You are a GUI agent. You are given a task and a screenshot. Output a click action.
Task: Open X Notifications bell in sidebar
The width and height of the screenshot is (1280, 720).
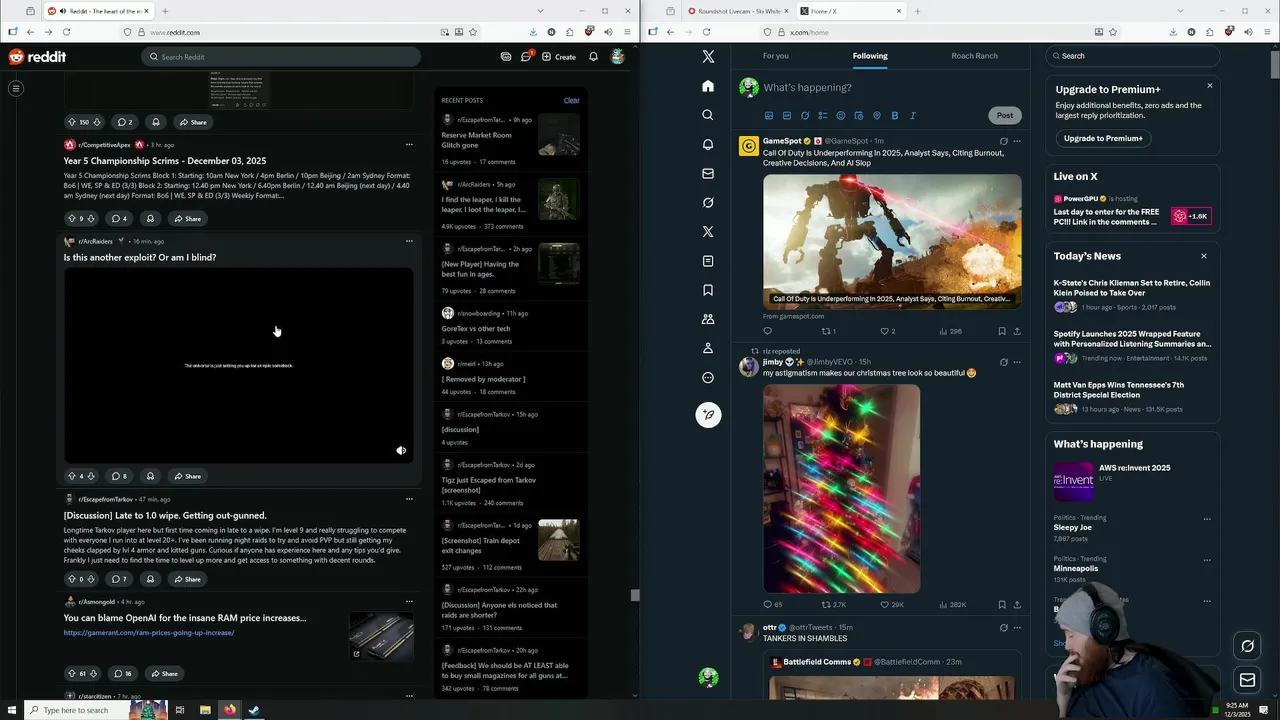tap(708, 144)
